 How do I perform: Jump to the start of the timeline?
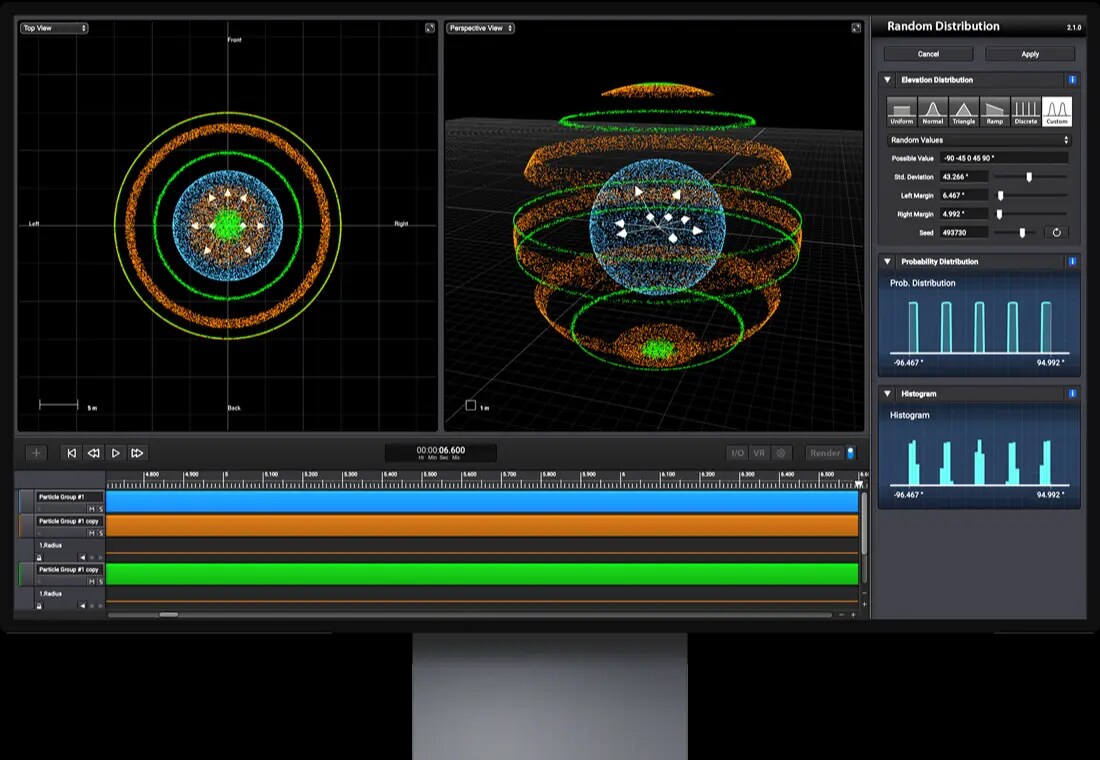point(72,453)
